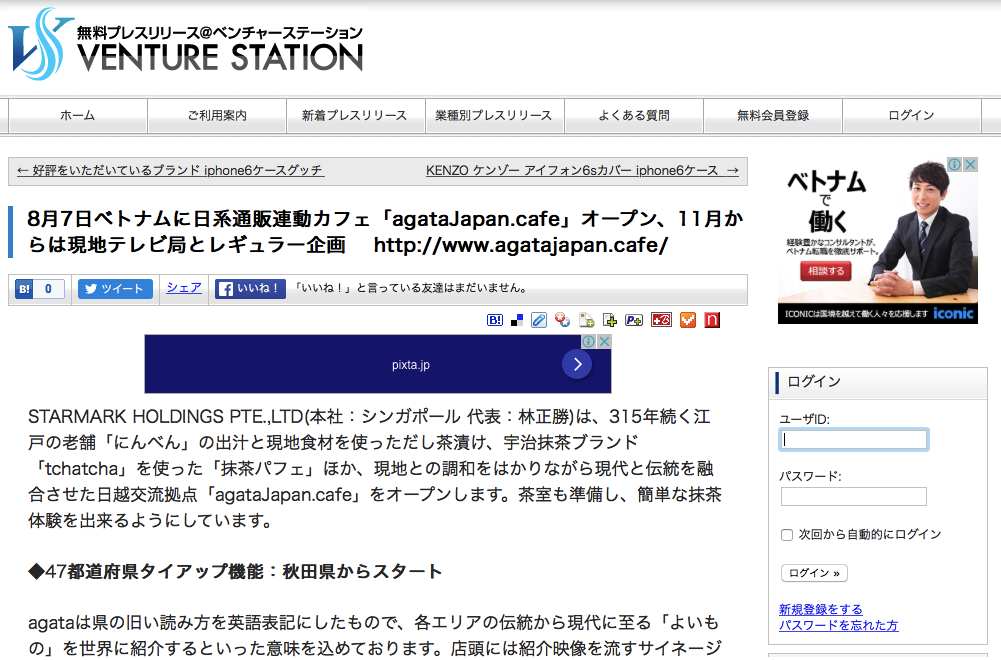
Task: Click 新規登録をする link
Action: pyautogui.click(x=820, y=610)
